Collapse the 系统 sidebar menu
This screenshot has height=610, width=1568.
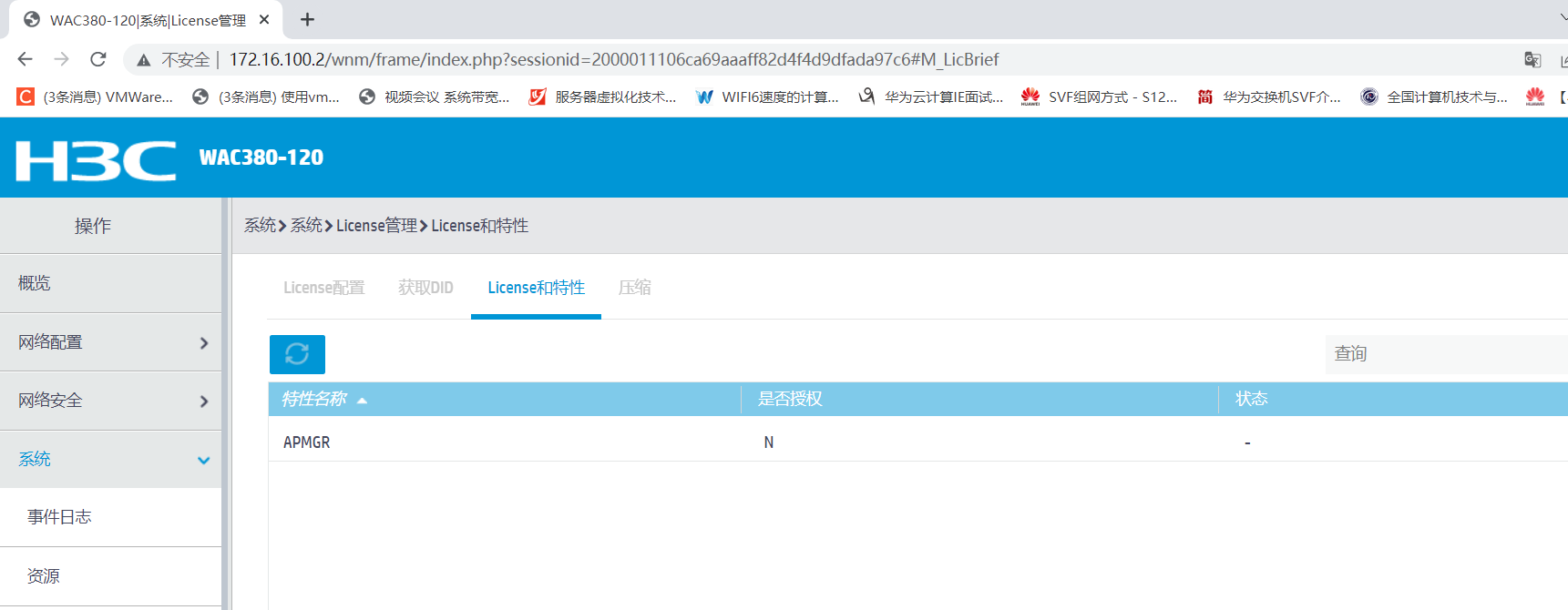[110, 459]
